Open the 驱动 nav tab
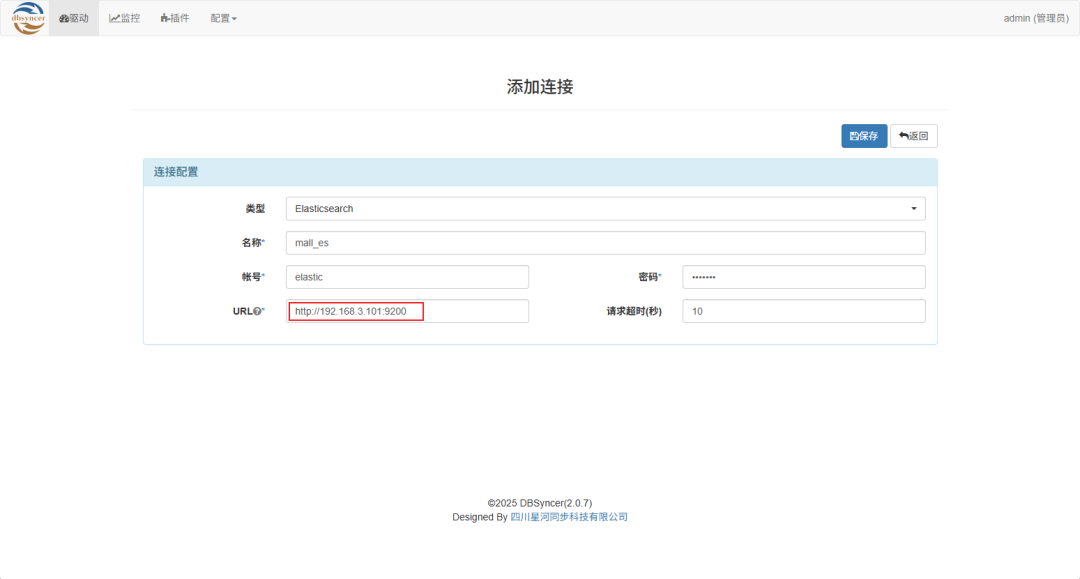 (74, 19)
